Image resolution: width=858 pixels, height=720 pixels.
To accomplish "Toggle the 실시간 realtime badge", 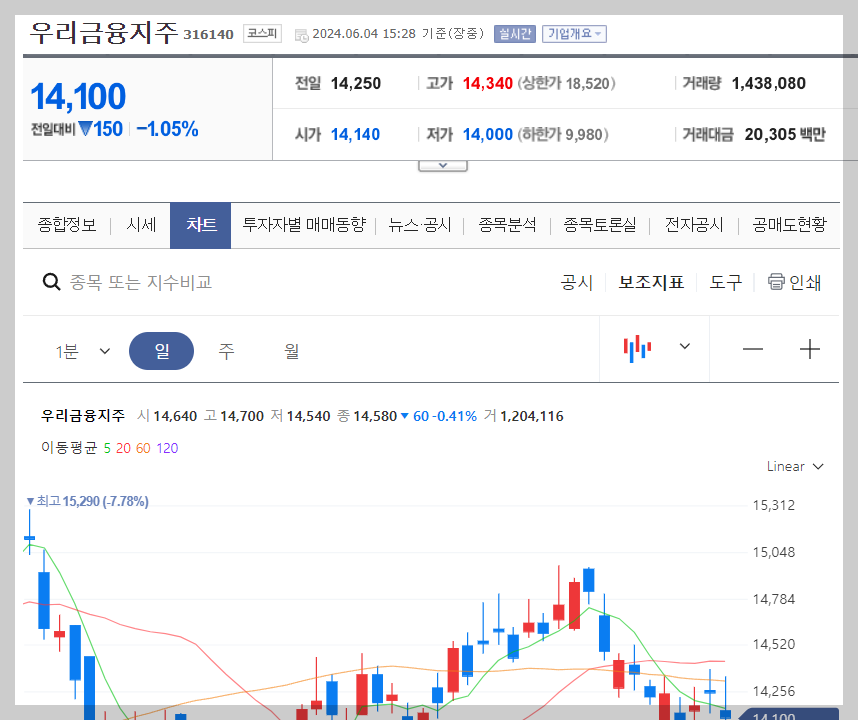I will coord(514,34).
